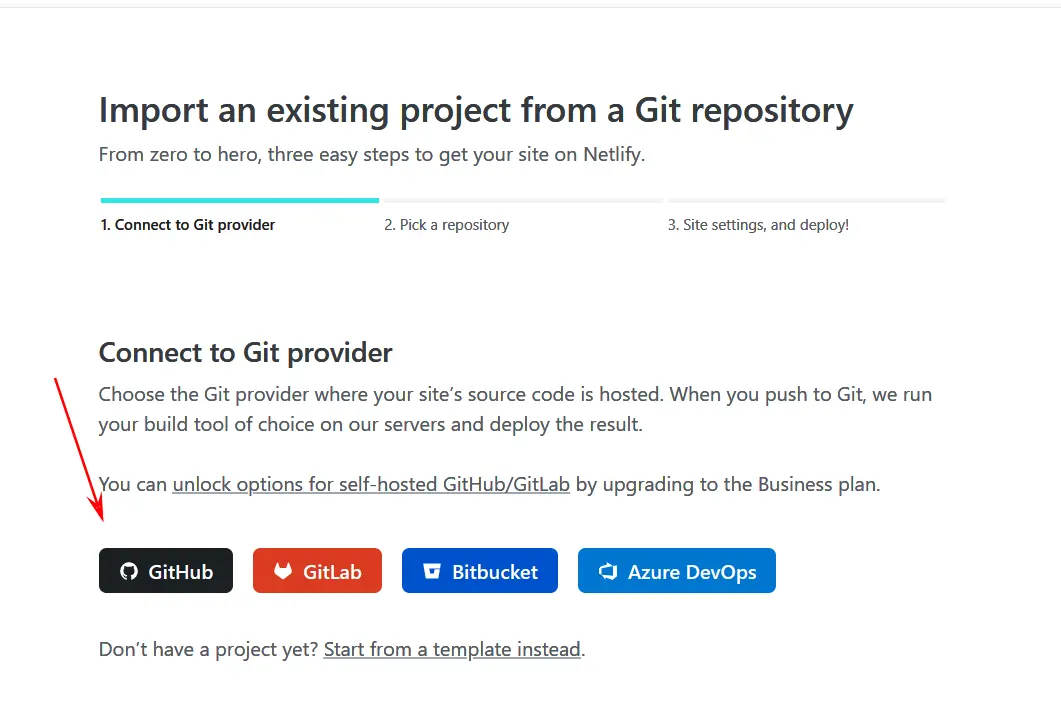
Task: Pick Azure DevOps as the provider
Action: (692, 572)
